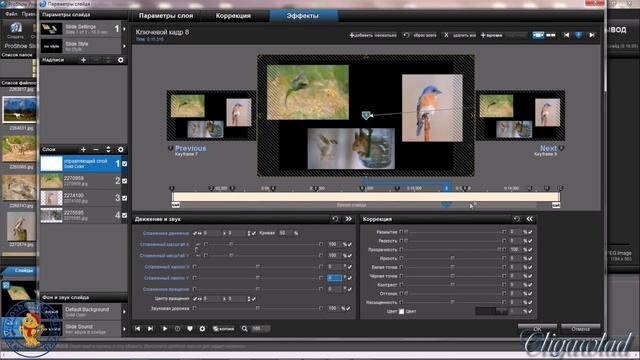Expand the Движение и звук panel with double arrows
Screen dimensions: 640x360
point(349,219)
